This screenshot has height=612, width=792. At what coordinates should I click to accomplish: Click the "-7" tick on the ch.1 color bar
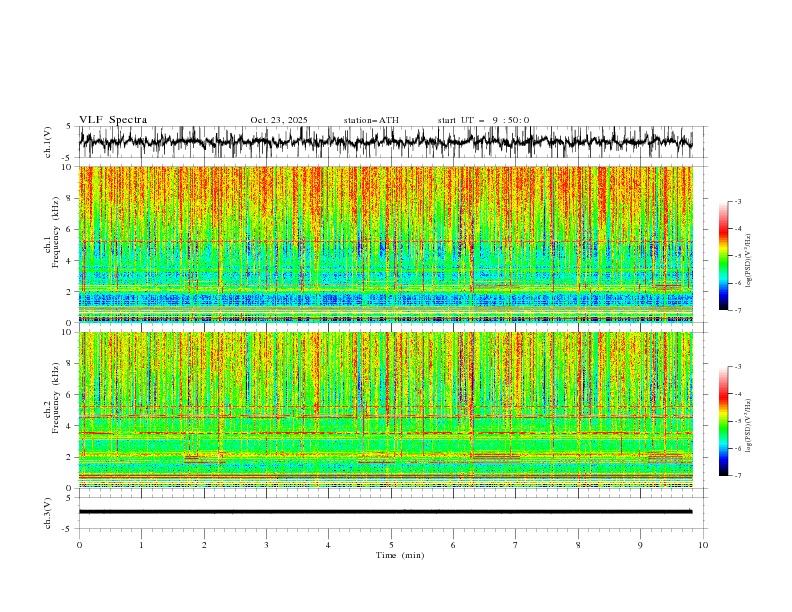click(738, 310)
